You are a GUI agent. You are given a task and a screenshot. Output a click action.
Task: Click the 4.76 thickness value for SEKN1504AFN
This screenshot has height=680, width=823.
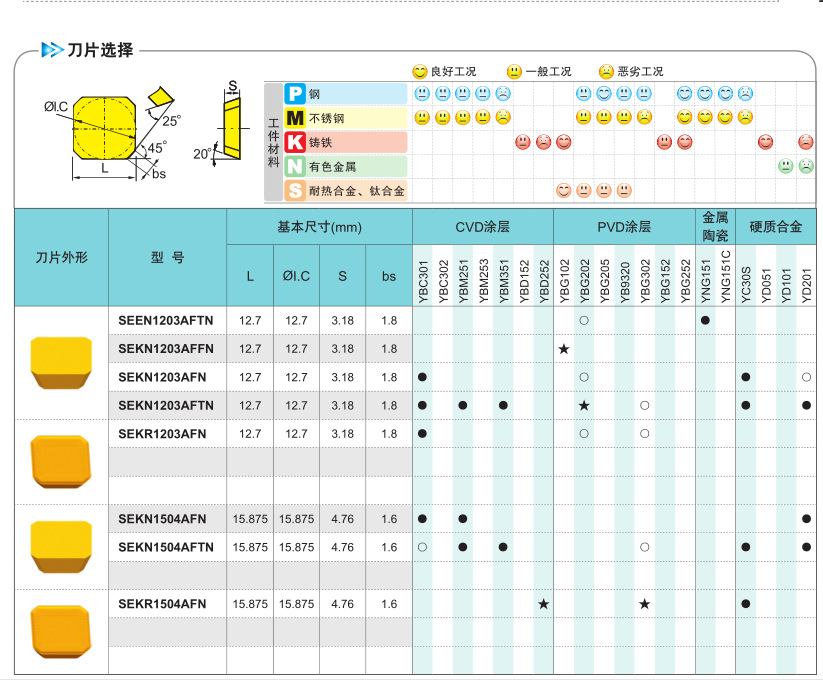342,519
